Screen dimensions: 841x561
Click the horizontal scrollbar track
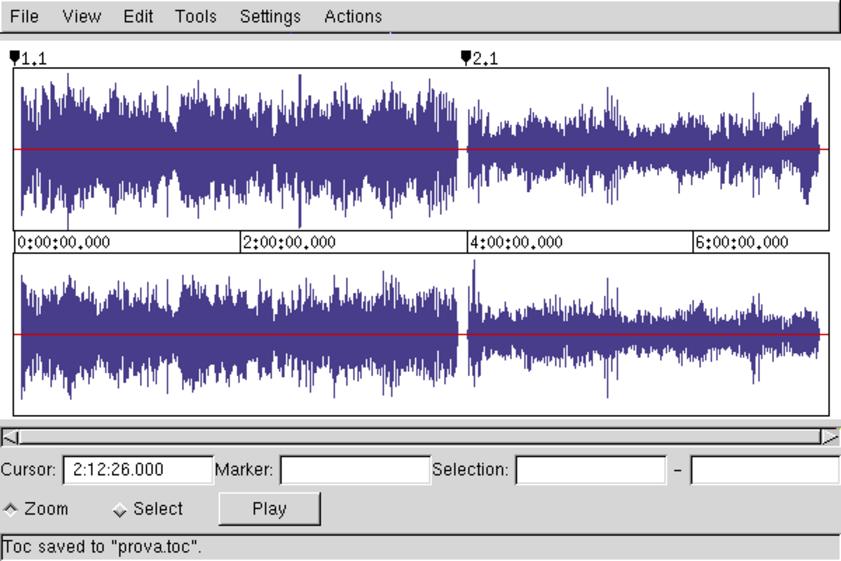point(420,436)
